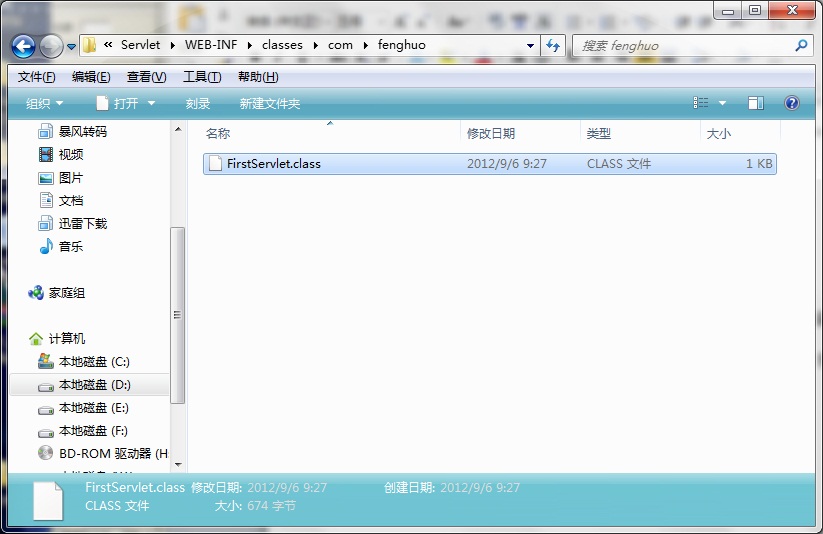
Task: Open the address bar history dropdown
Action: point(531,46)
